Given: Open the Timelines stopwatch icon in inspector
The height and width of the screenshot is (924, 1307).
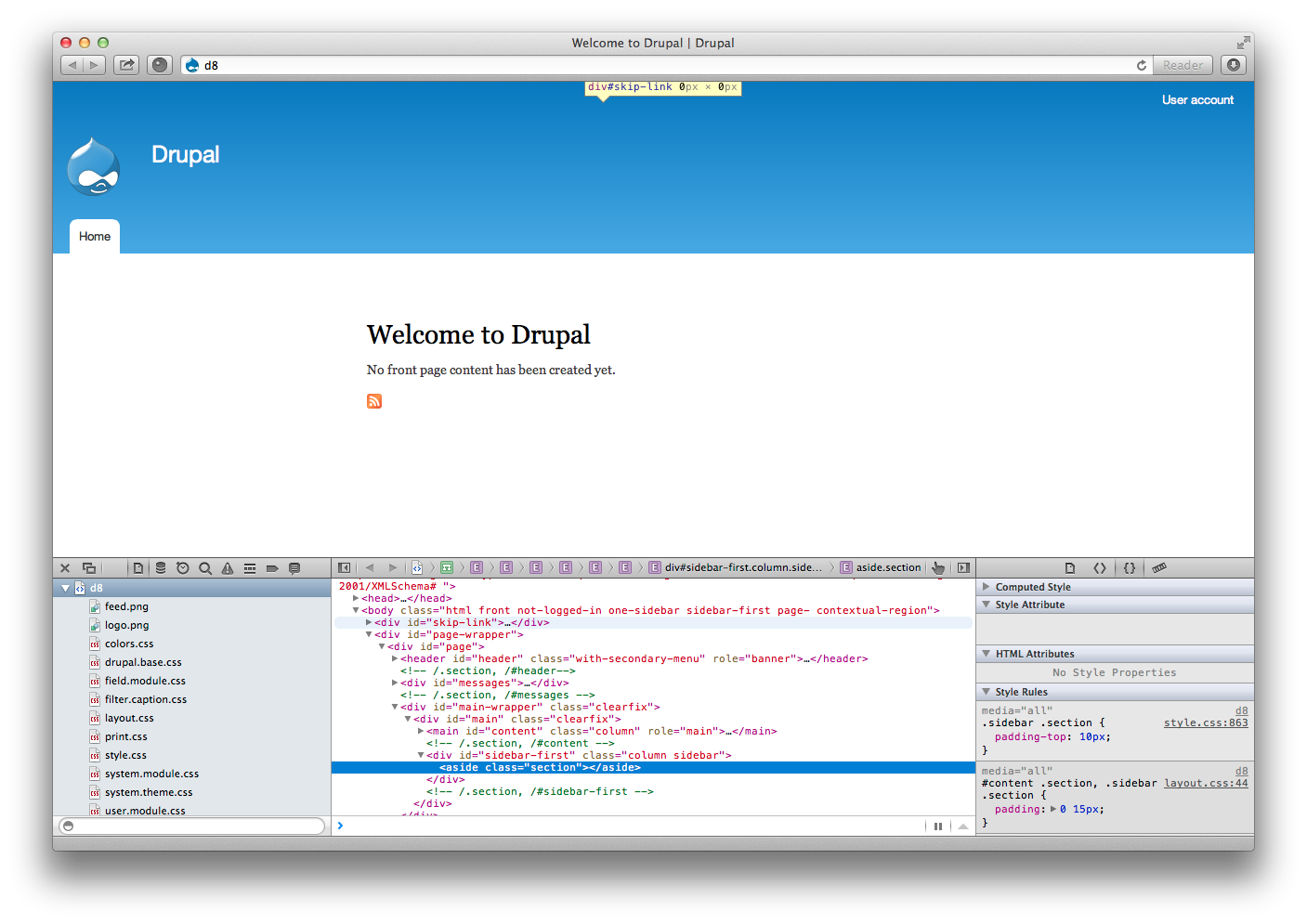Looking at the screenshot, I should (183, 568).
